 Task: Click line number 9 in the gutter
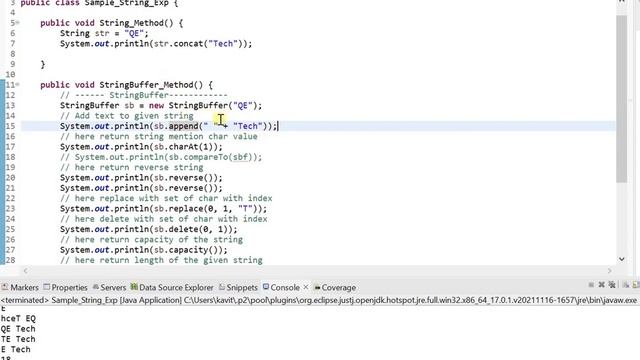coord(13,64)
